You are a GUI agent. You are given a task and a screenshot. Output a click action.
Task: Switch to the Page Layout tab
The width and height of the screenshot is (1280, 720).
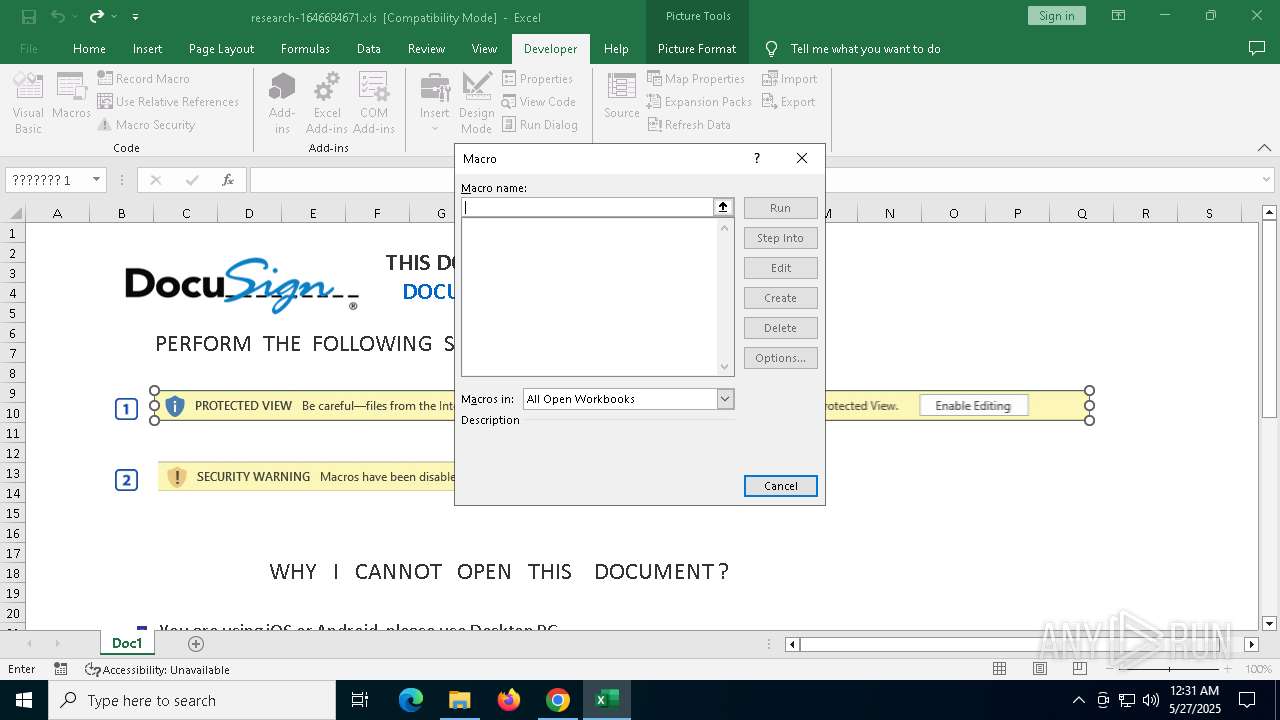[x=221, y=48]
